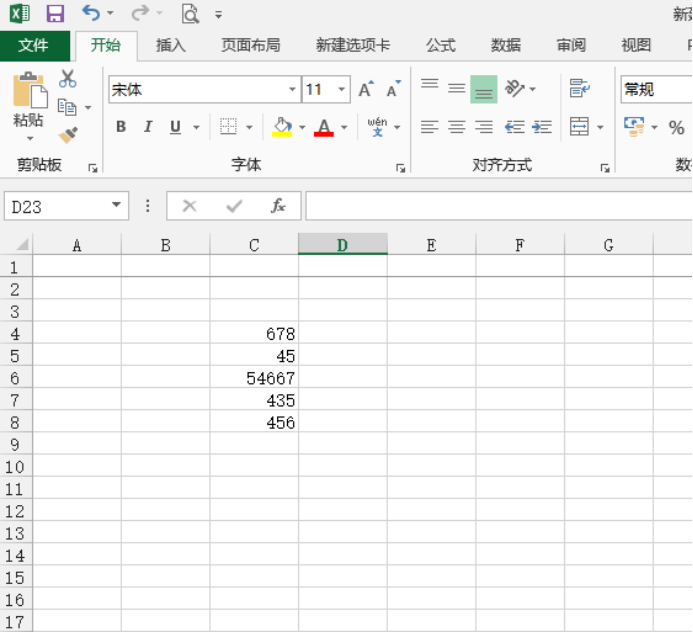
Task: Open the font name dropdown 宋体
Action: pos(292,90)
